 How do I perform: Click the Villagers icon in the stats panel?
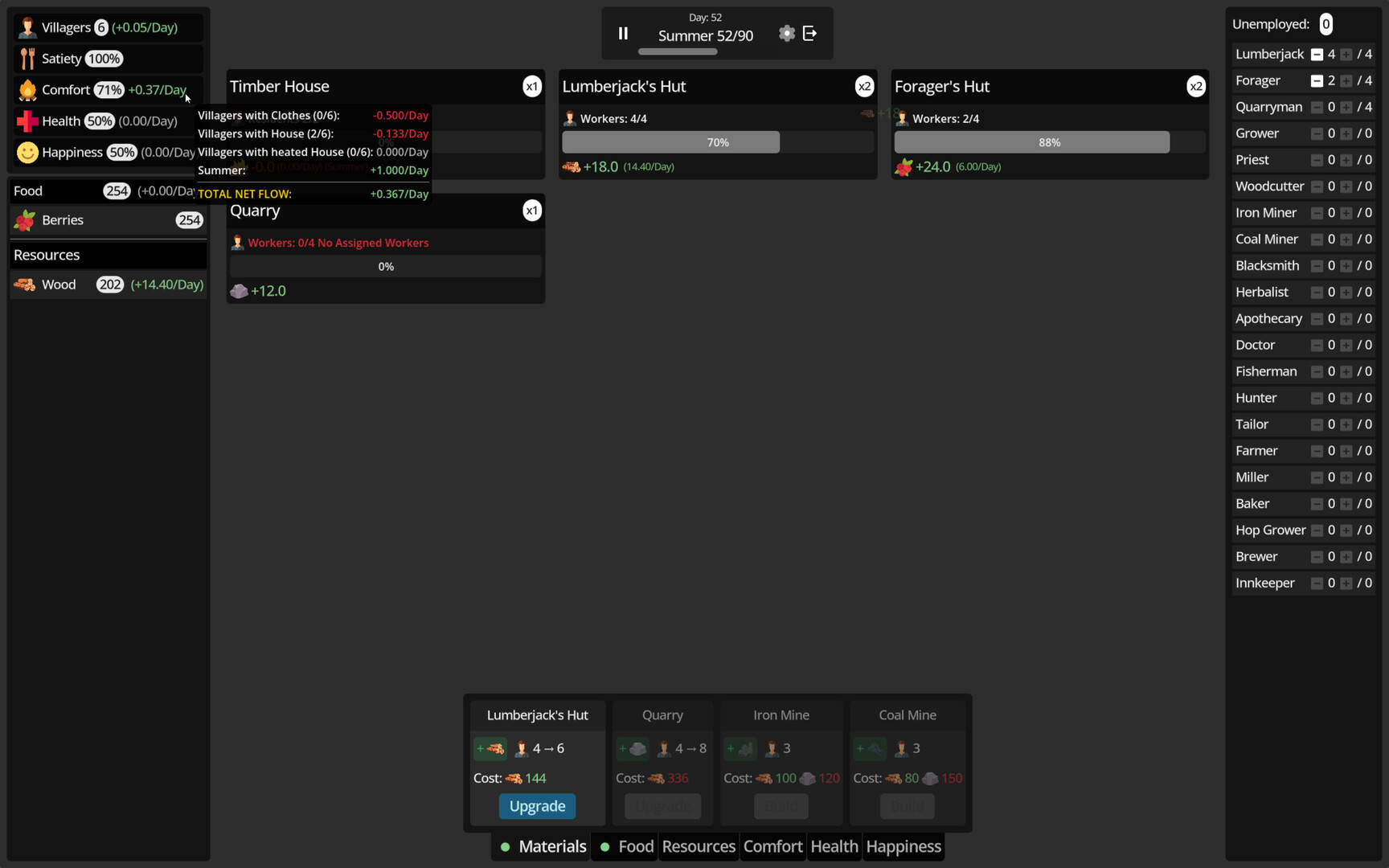click(x=27, y=27)
